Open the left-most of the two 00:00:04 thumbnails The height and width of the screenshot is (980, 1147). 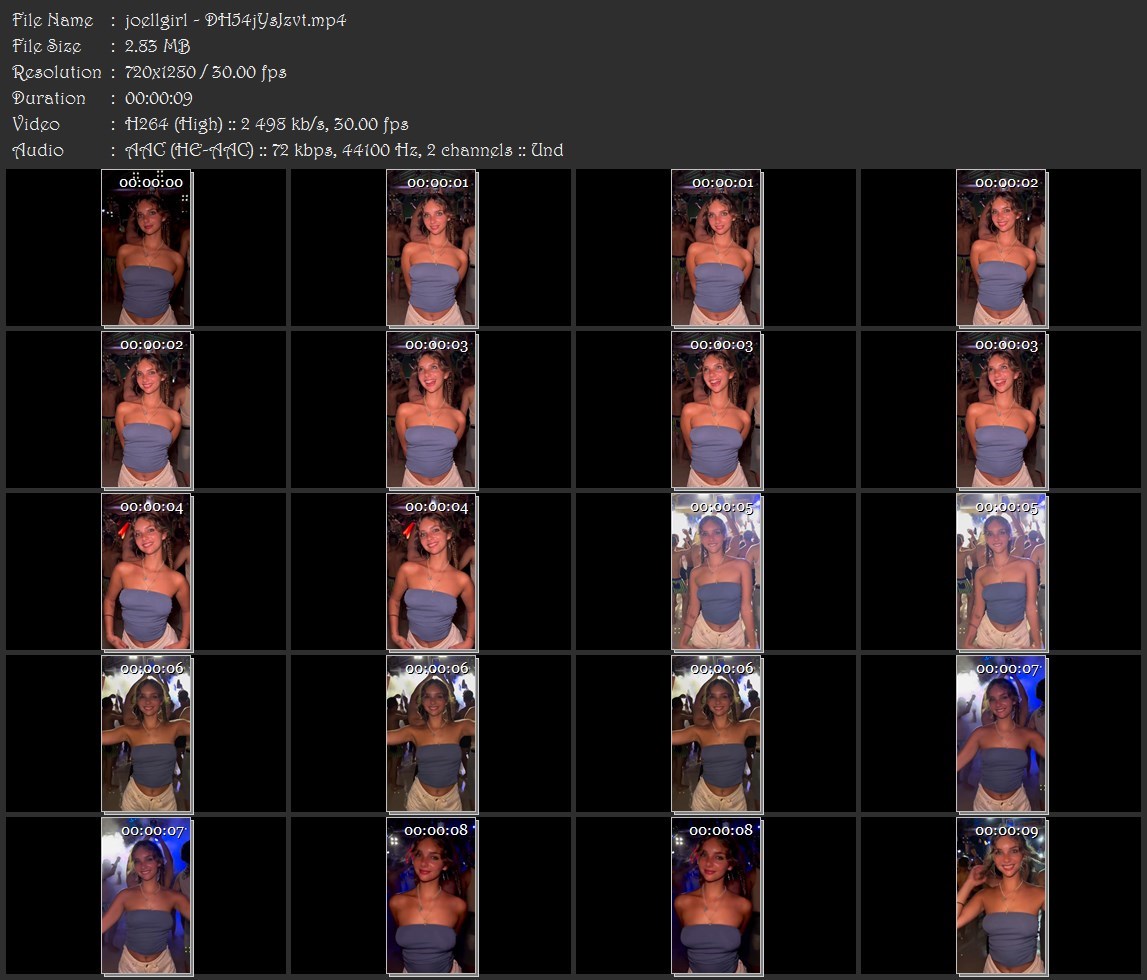tap(146, 572)
